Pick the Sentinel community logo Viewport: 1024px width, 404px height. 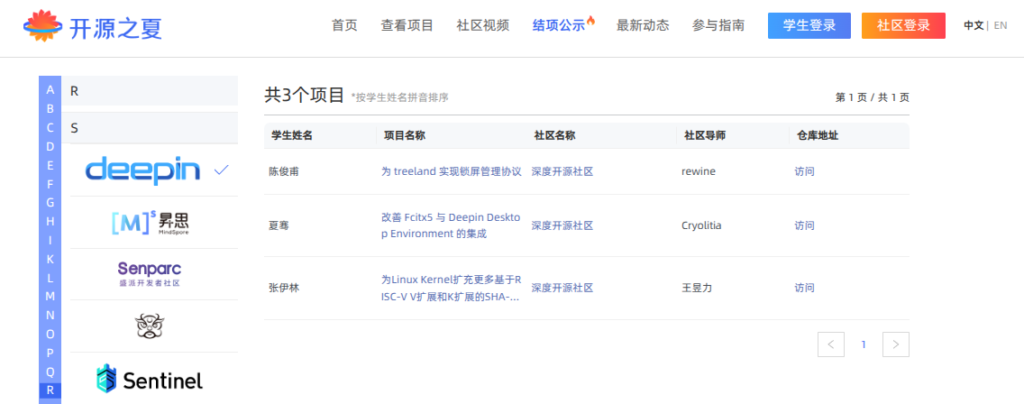149,379
